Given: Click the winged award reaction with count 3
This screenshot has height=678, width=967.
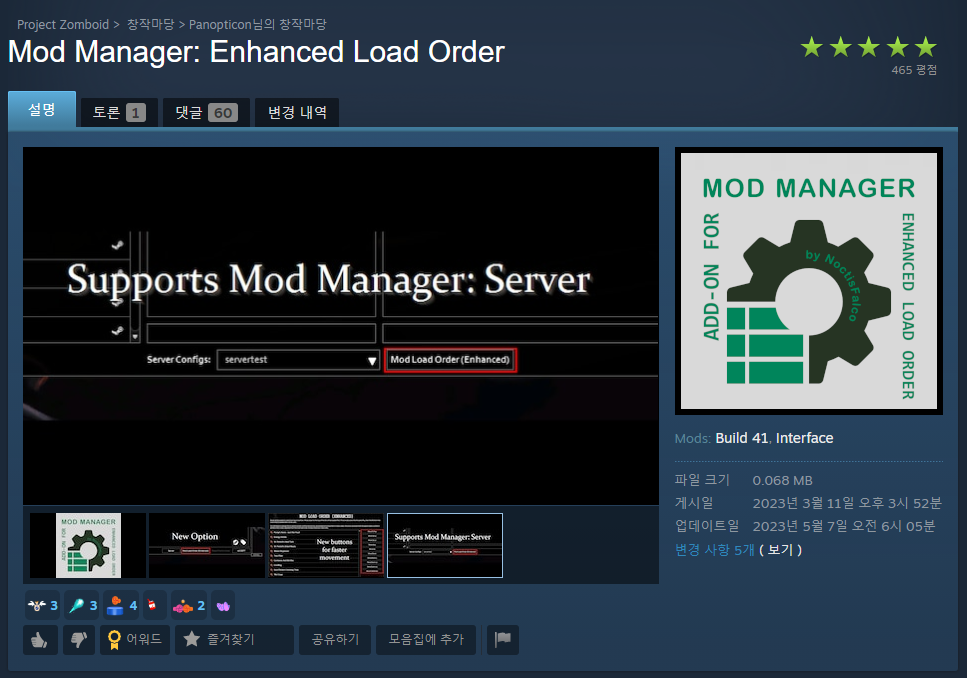Looking at the screenshot, I should pyautogui.click(x=43, y=606).
